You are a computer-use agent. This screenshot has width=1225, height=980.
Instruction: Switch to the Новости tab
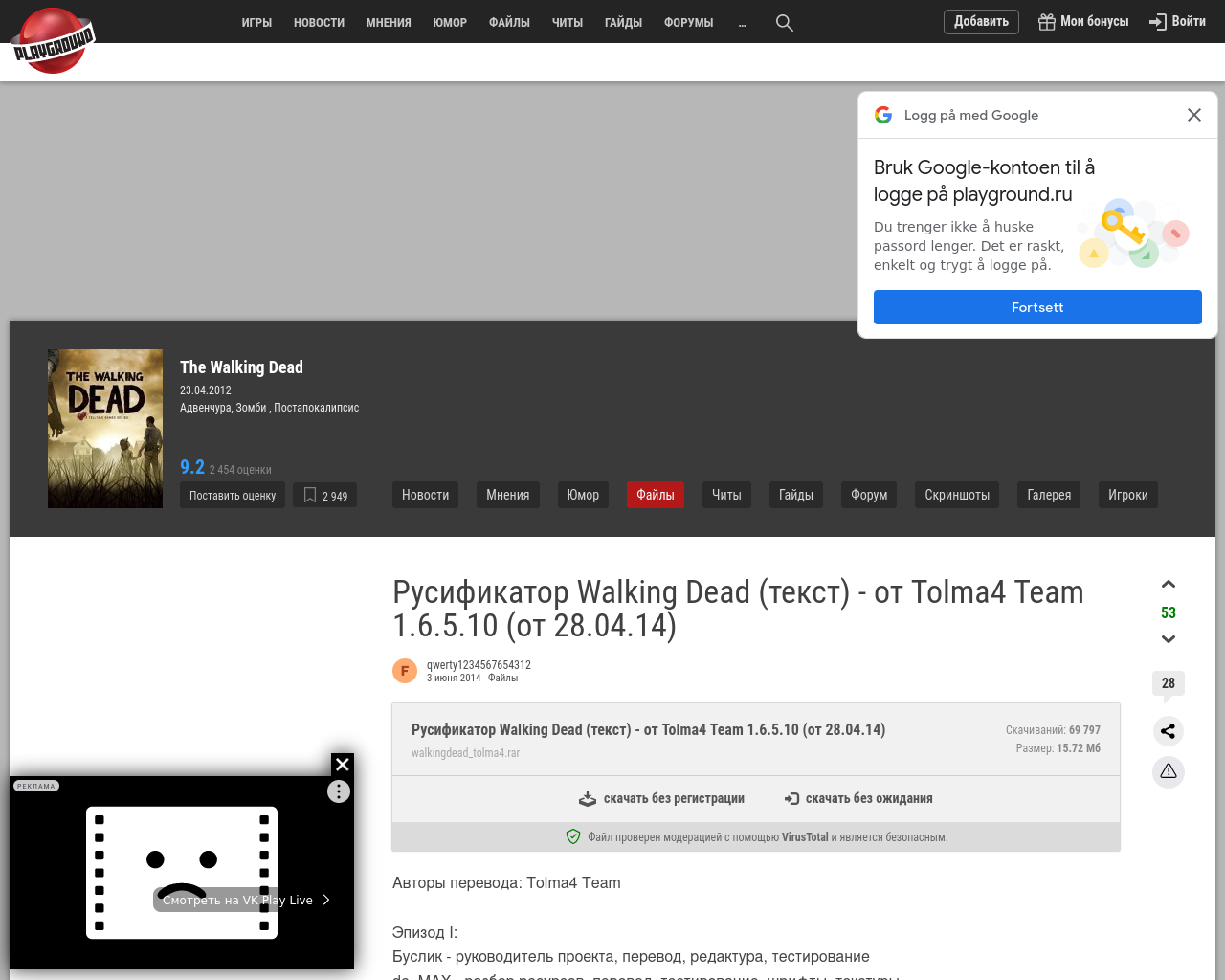(x=425, y=495)
